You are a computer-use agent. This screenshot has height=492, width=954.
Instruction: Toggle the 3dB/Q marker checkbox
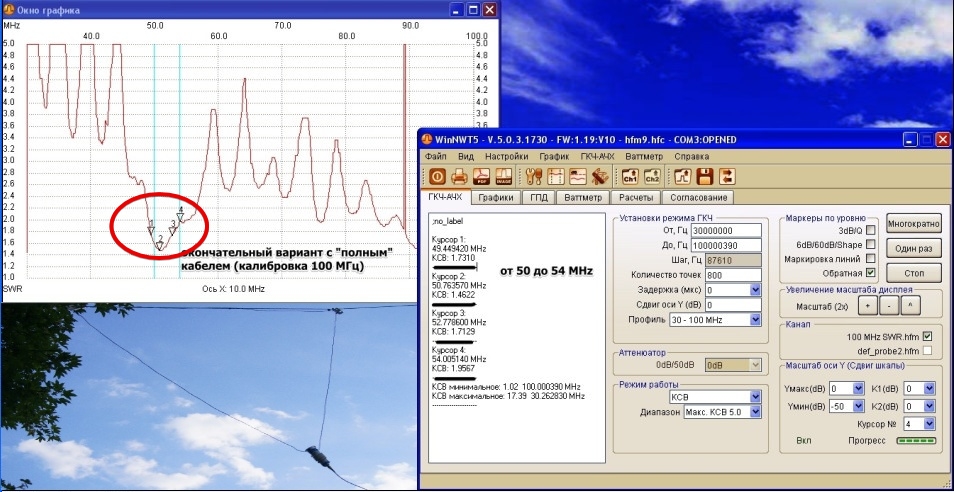coord(871,230)
